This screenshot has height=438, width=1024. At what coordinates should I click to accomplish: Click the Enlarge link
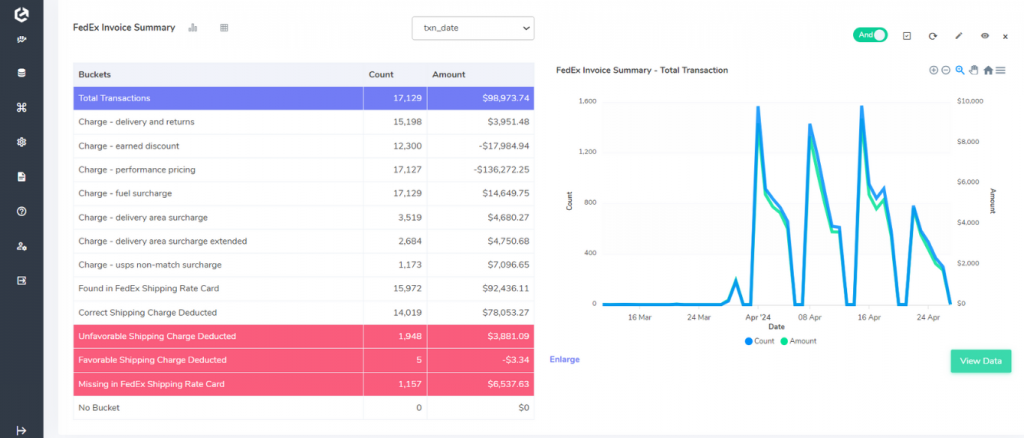(x=564, y=359)
